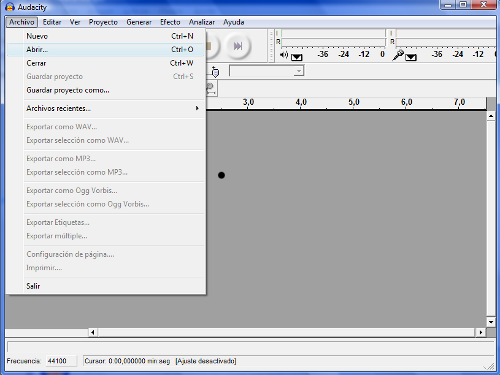Click Exportar Etiquetas... entry
500x375 pixels.
coord(106,222)
